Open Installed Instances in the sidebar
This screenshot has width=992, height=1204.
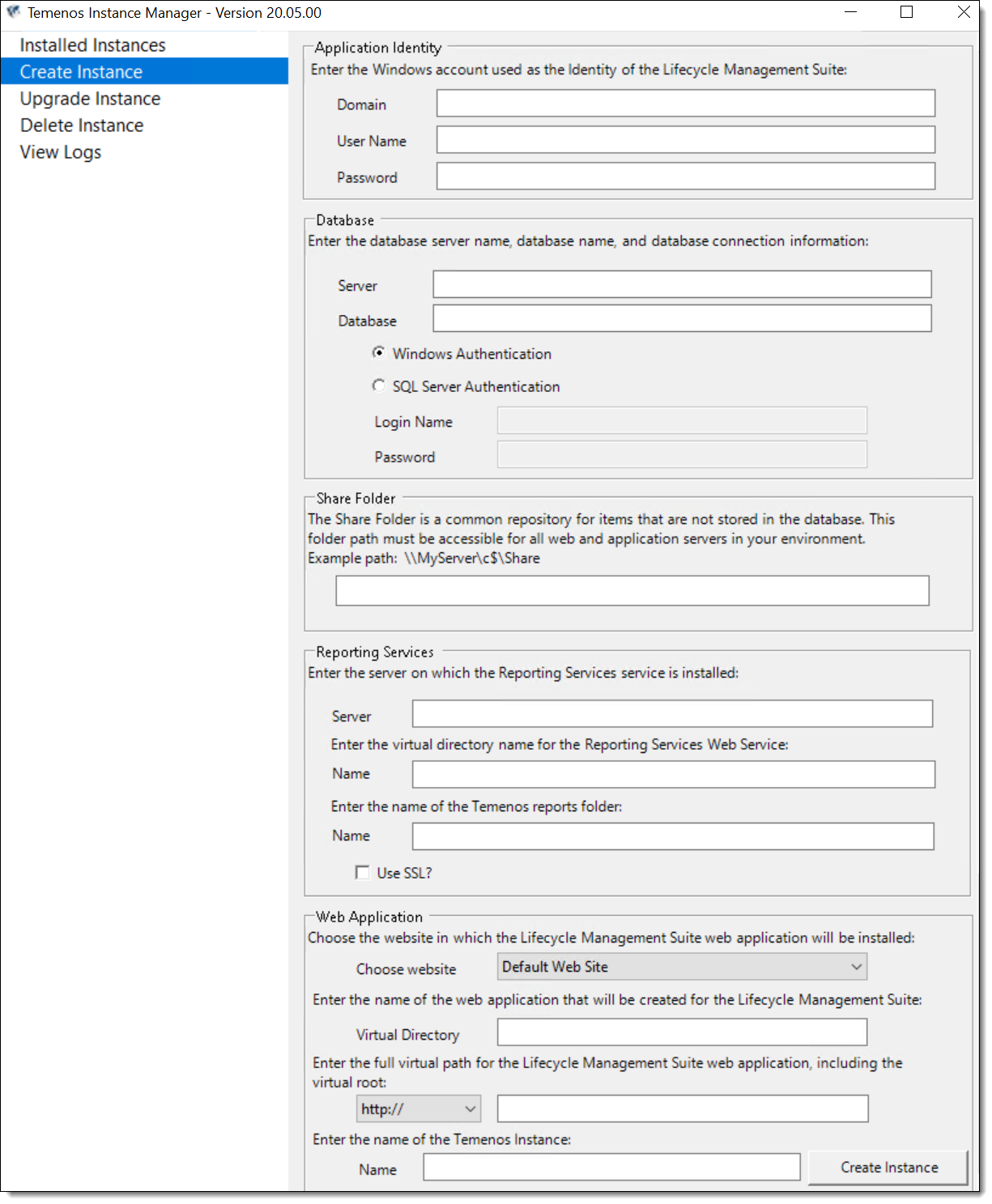point(92,45)
